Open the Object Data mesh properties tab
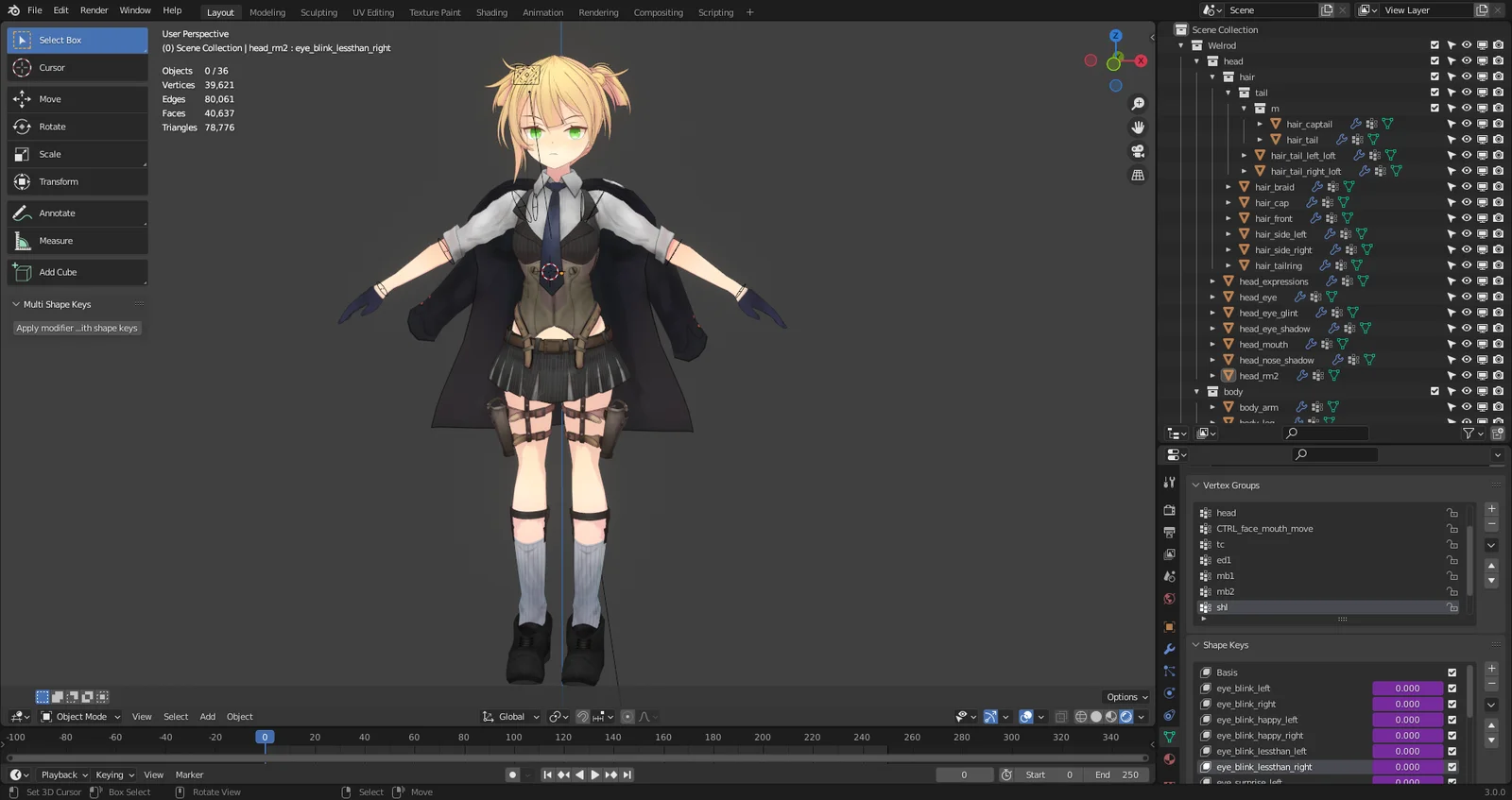Image resolution: width=1512 pixels, height=800 pixels. coord(1169,737)
